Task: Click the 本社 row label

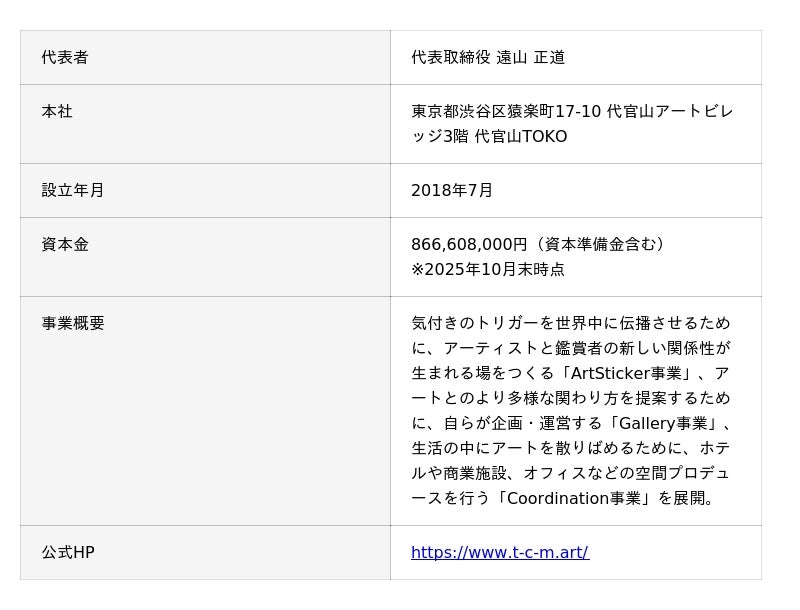Action: [57, 111]
